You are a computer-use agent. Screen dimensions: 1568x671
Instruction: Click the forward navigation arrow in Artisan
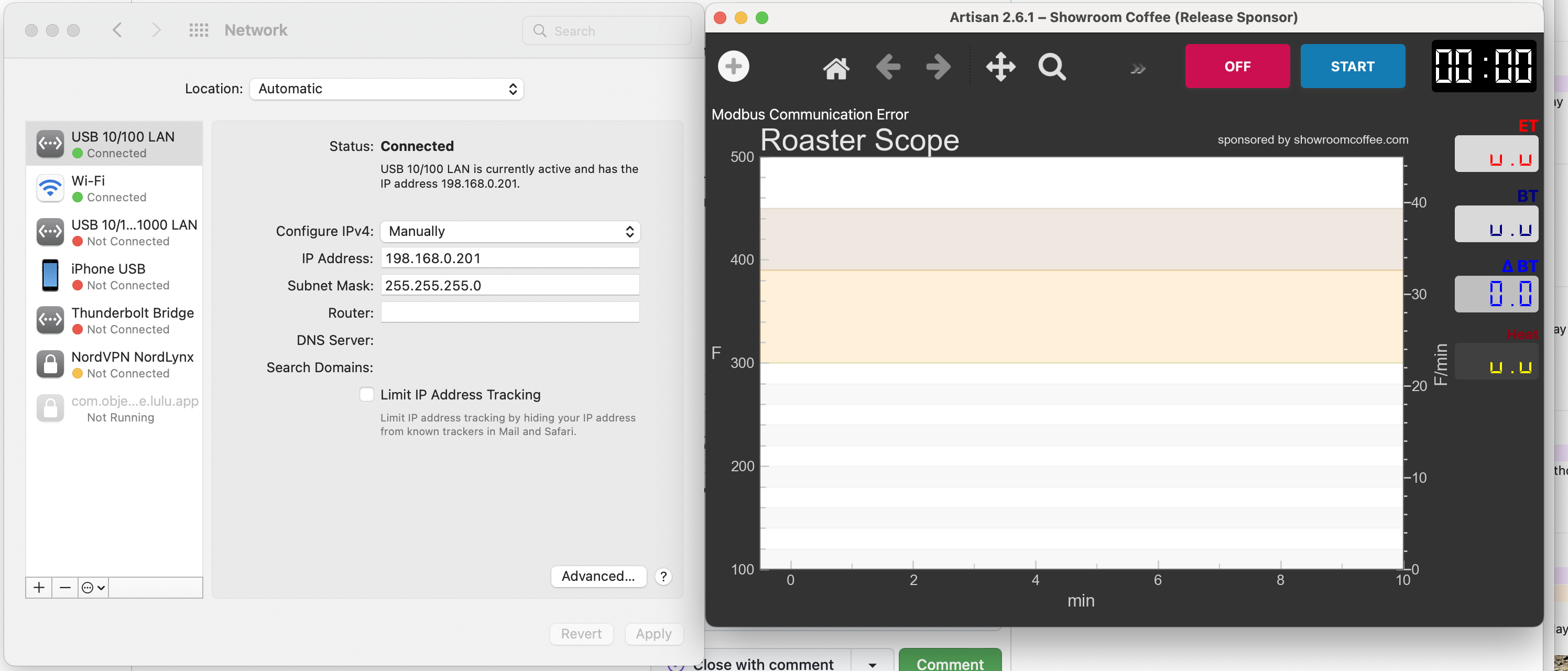[x=937, y=67]
